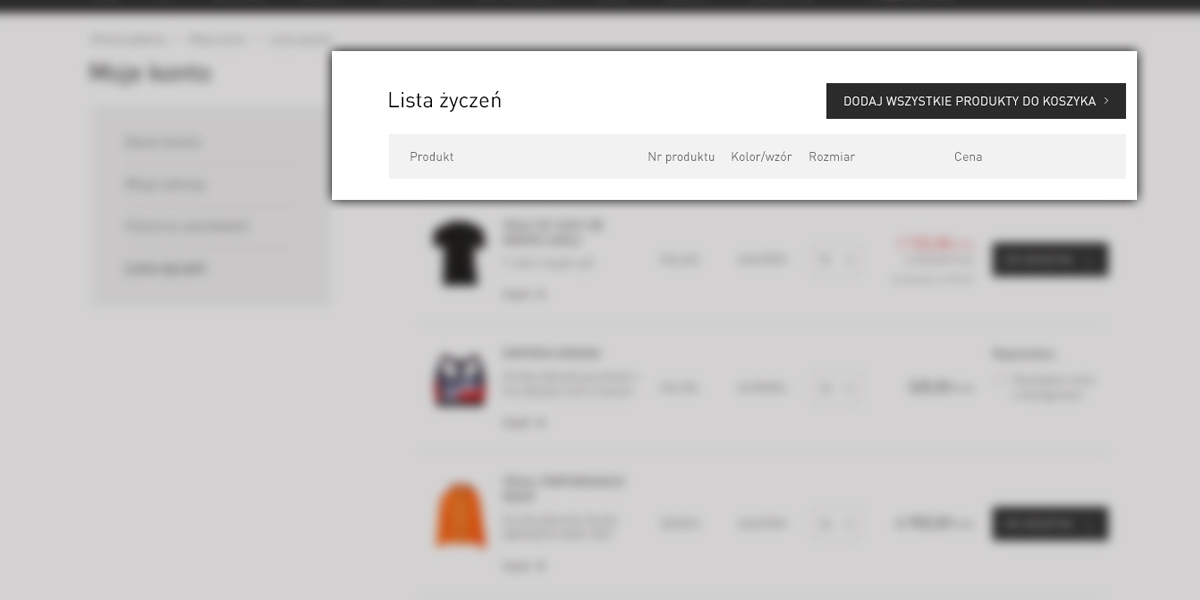
Task: Click the black t-shirt product title
Action: pos(552,233)
